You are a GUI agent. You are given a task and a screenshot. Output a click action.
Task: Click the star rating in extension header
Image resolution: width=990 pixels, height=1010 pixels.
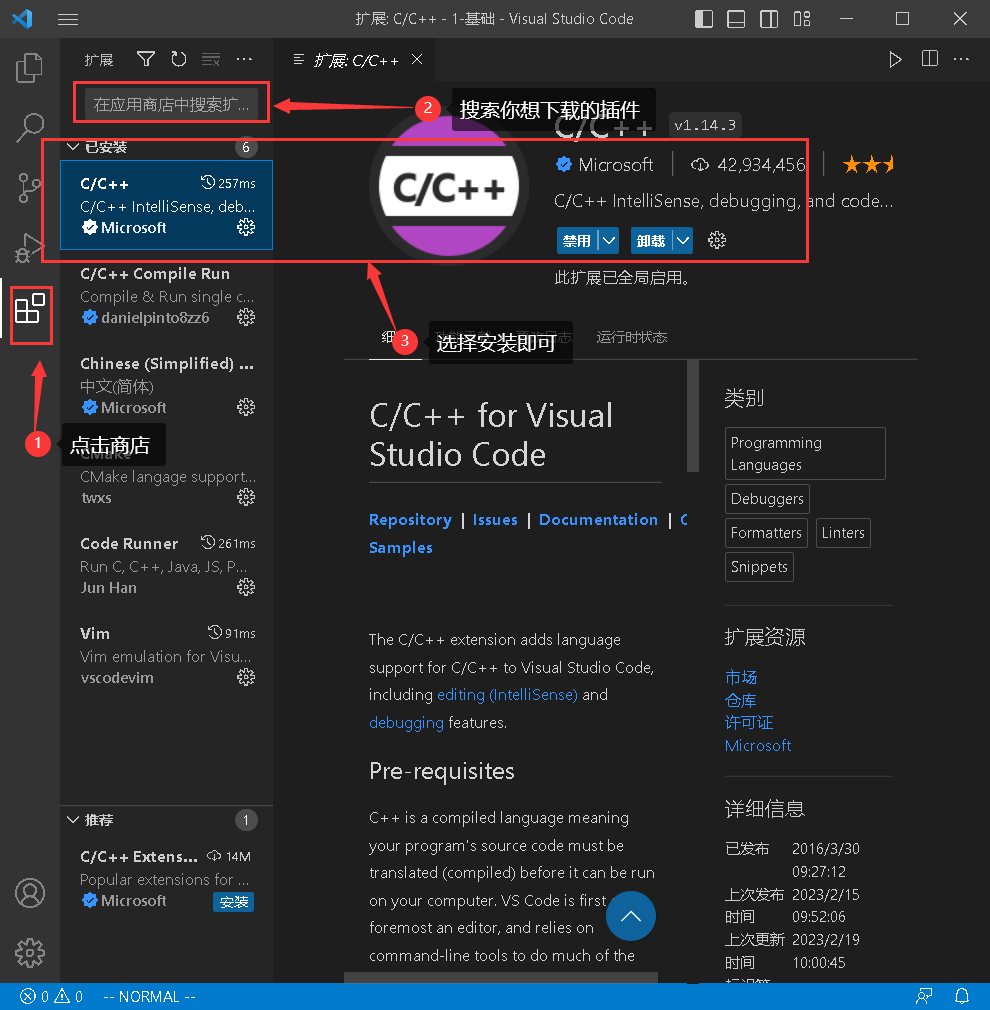pyautogui.click(x=868, y=165)
